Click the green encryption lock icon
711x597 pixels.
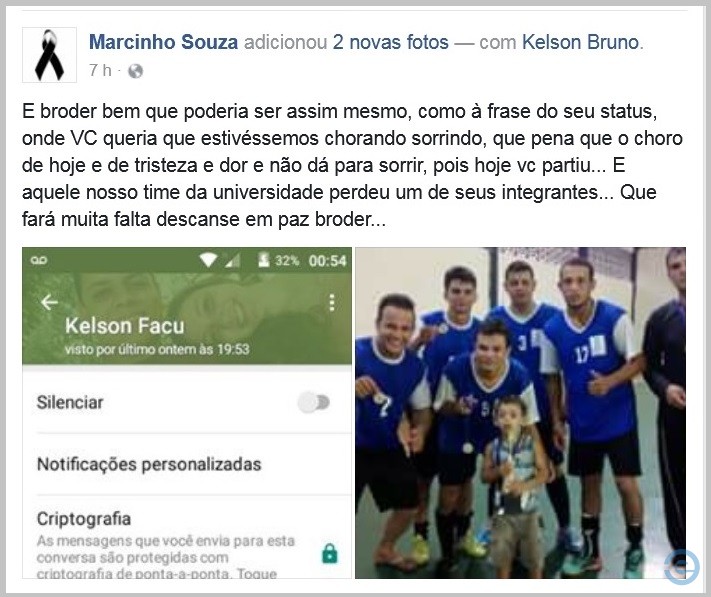click(330, 553)
